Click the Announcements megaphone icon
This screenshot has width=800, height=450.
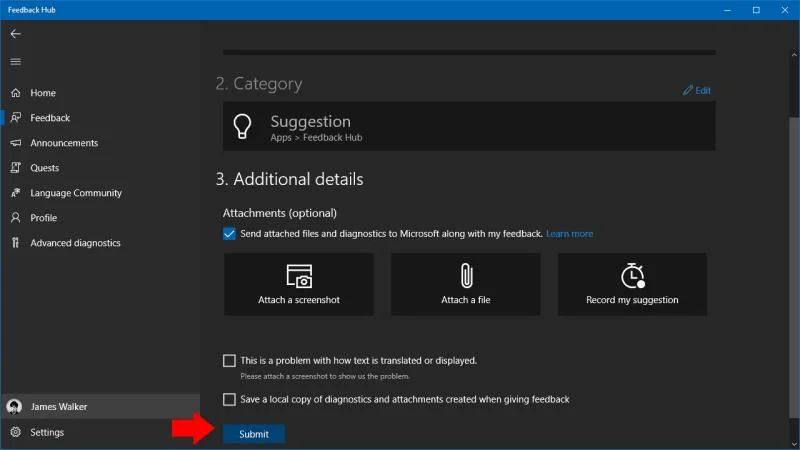[16, 143]
